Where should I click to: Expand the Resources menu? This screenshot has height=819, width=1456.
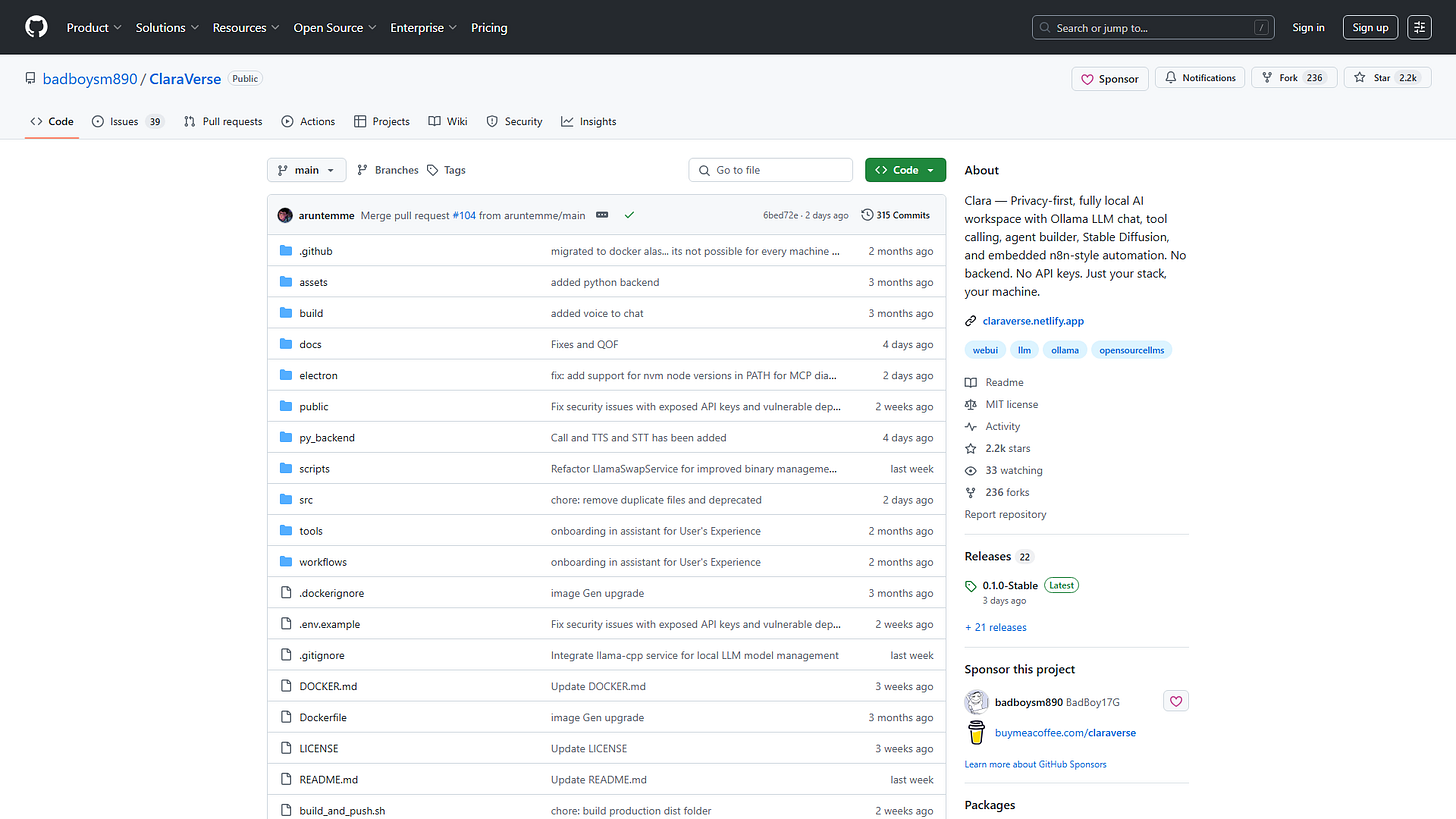tap(246, 28)
